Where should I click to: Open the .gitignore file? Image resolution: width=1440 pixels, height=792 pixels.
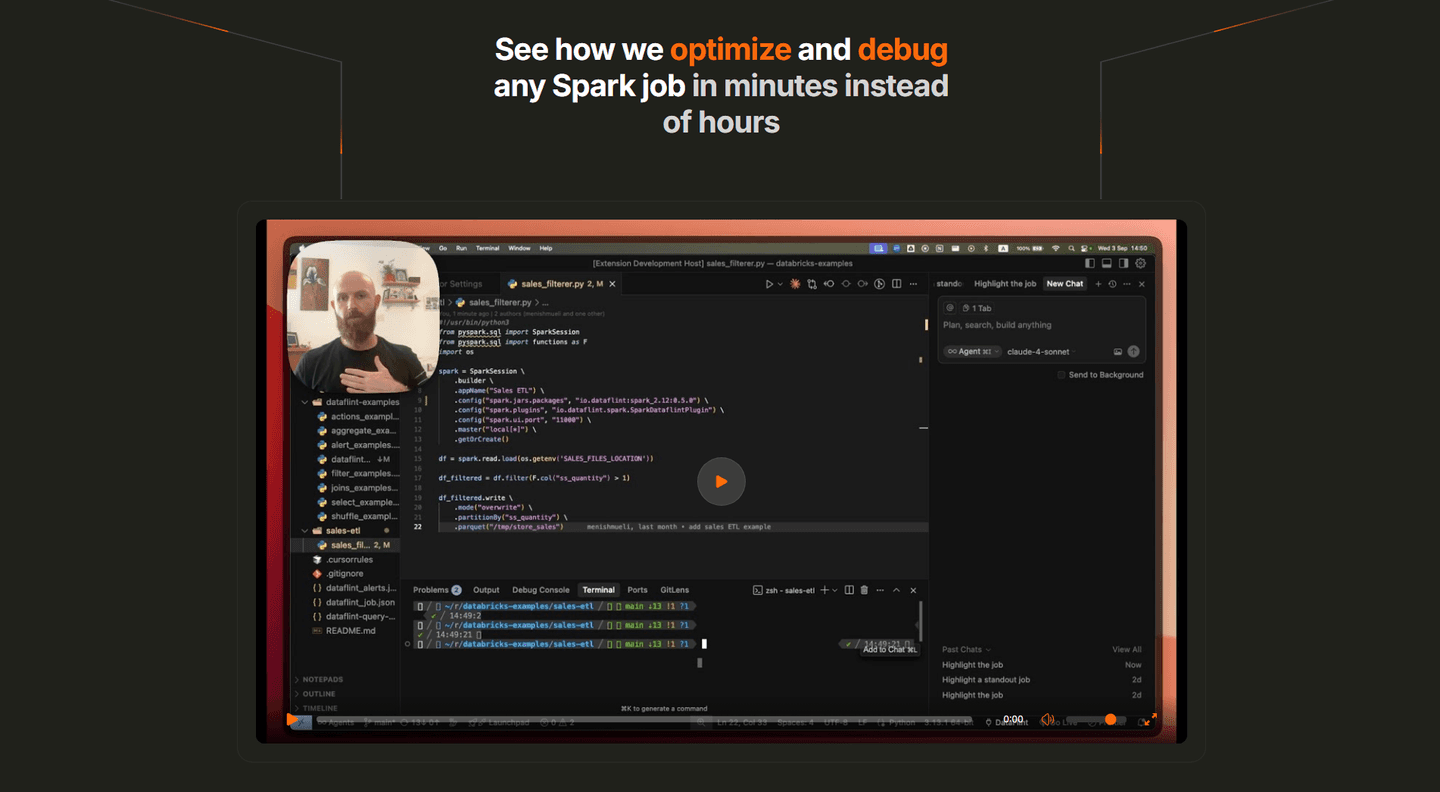(346, 574)
